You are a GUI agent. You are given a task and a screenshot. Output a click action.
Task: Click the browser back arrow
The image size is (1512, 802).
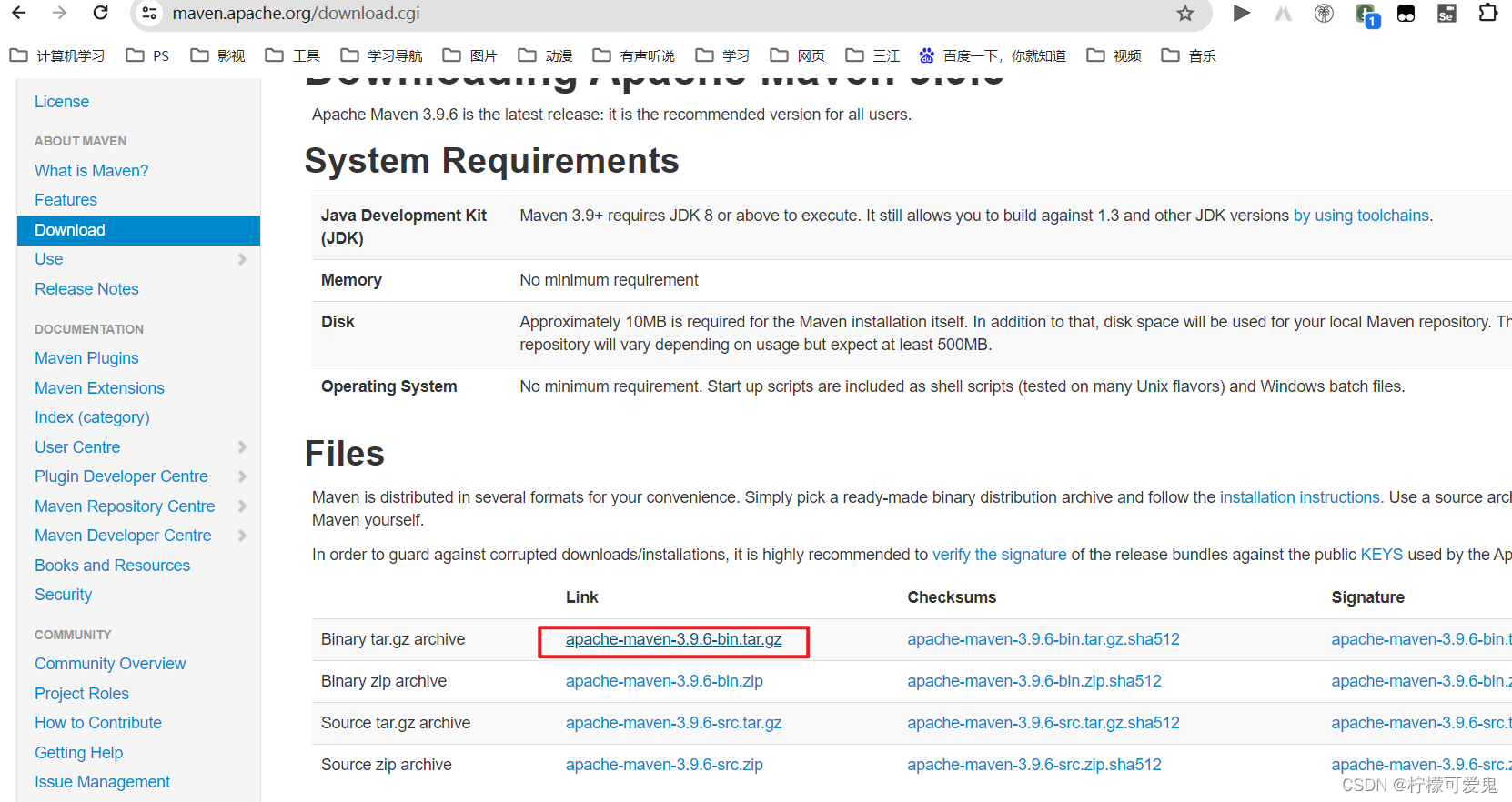click(x=18, y=13)
